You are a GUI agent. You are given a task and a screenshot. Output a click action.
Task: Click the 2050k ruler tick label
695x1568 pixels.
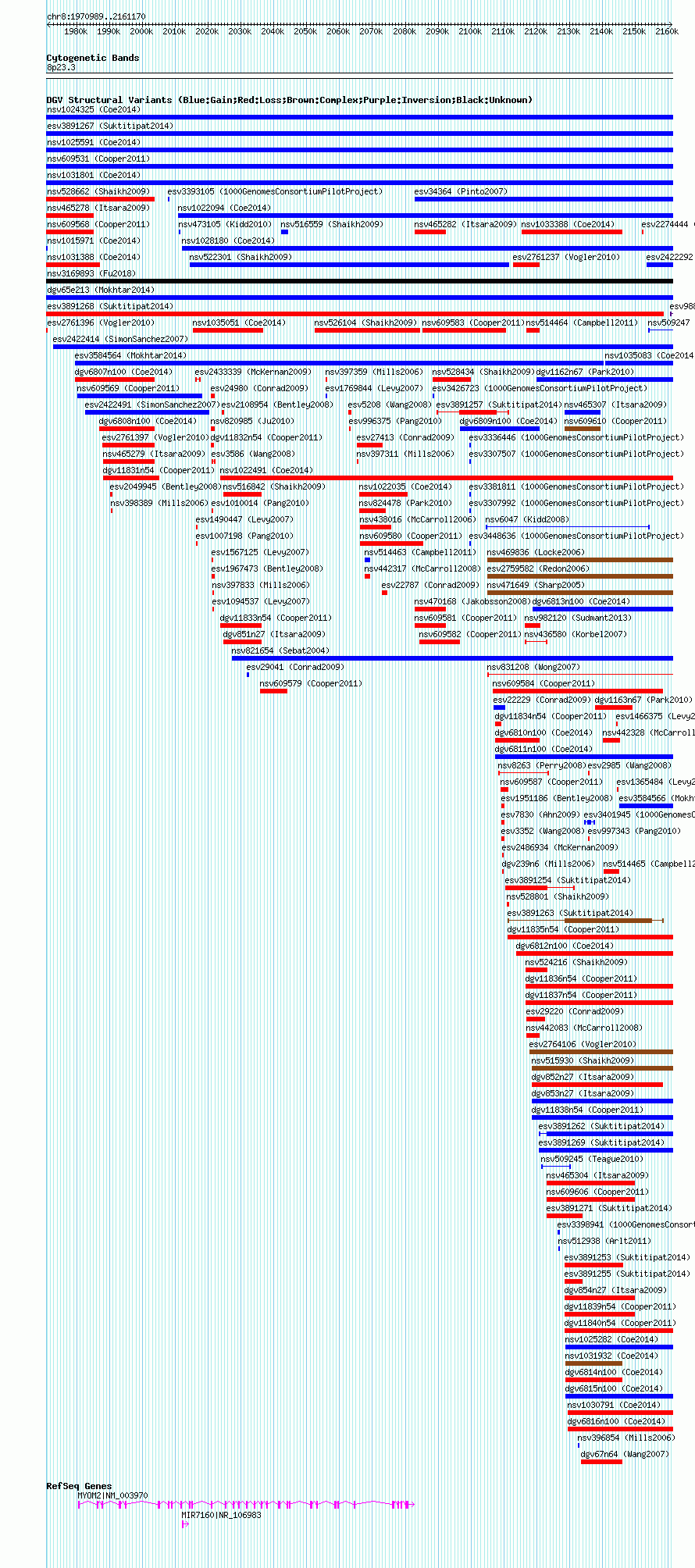pos(305,32)
